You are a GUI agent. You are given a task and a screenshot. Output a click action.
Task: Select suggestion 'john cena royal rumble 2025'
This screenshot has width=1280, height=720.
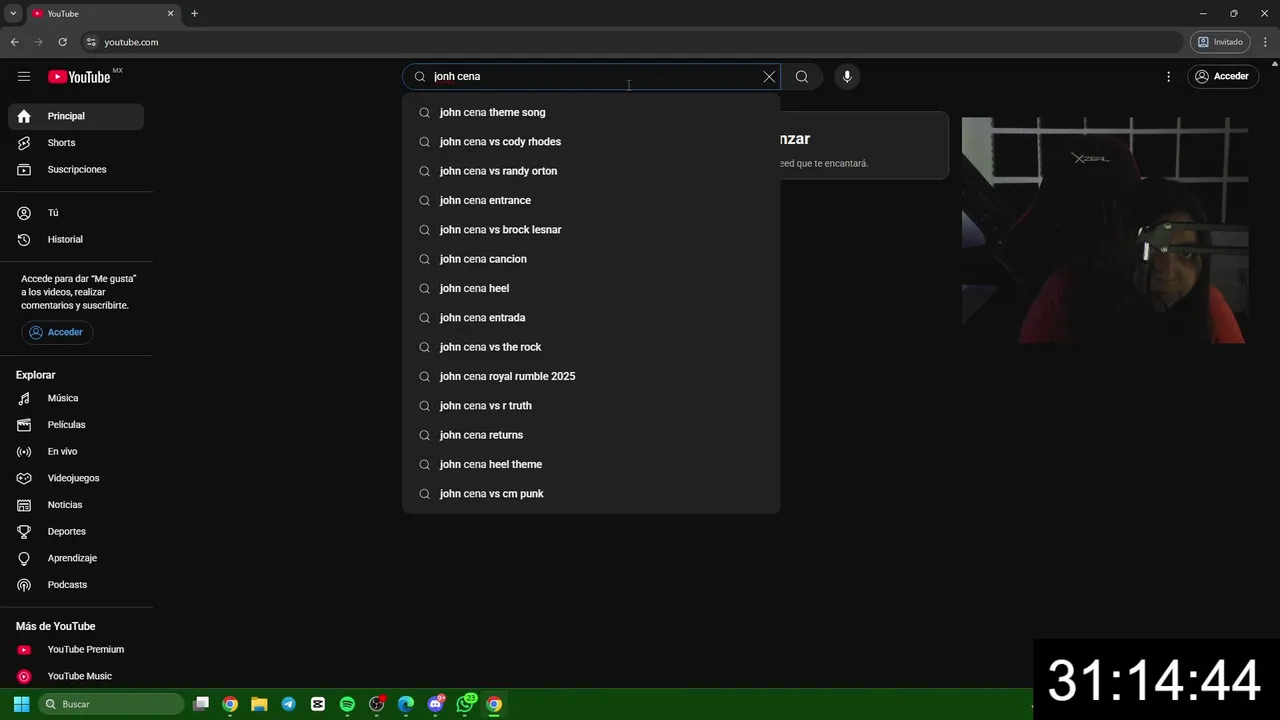[591, 377]
